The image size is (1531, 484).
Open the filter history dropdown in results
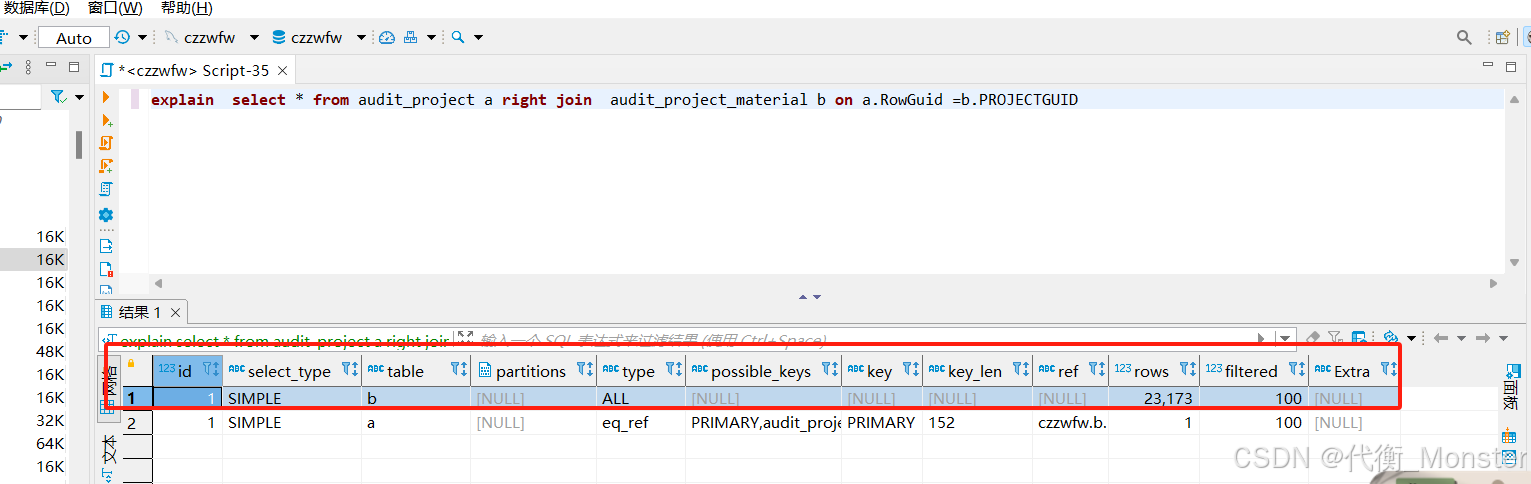[x=1284, y=338]
